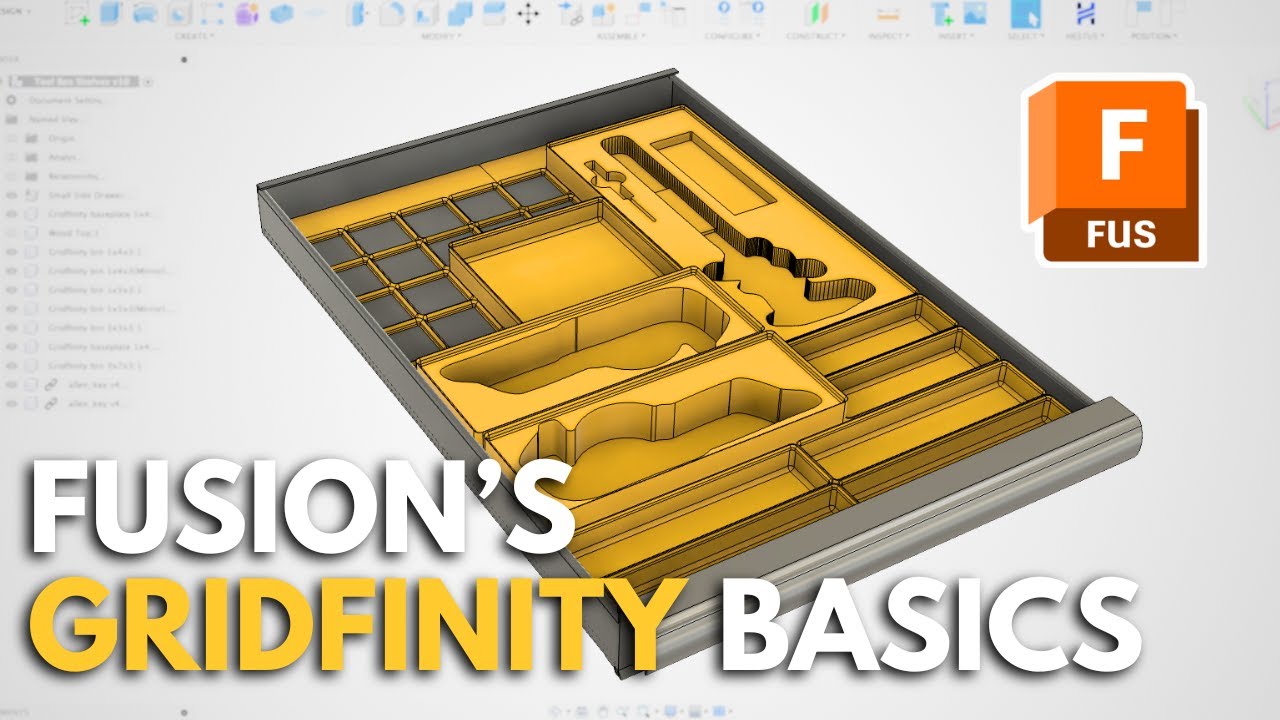Hide the Gridfinity bin 1x3x3:1 component

[x=11, y=290]
